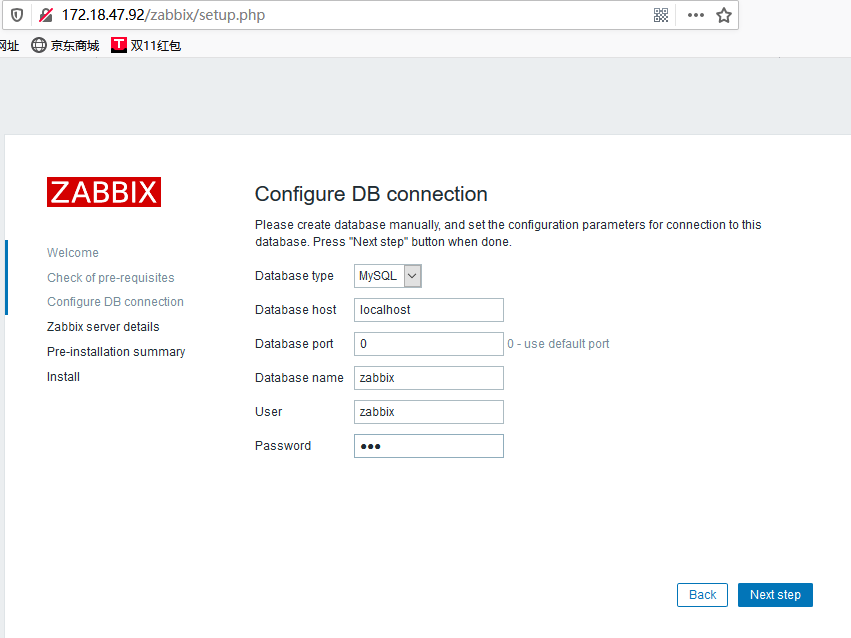Click the Back button
The width and height of the screenshot is (851, 638).
702,595
